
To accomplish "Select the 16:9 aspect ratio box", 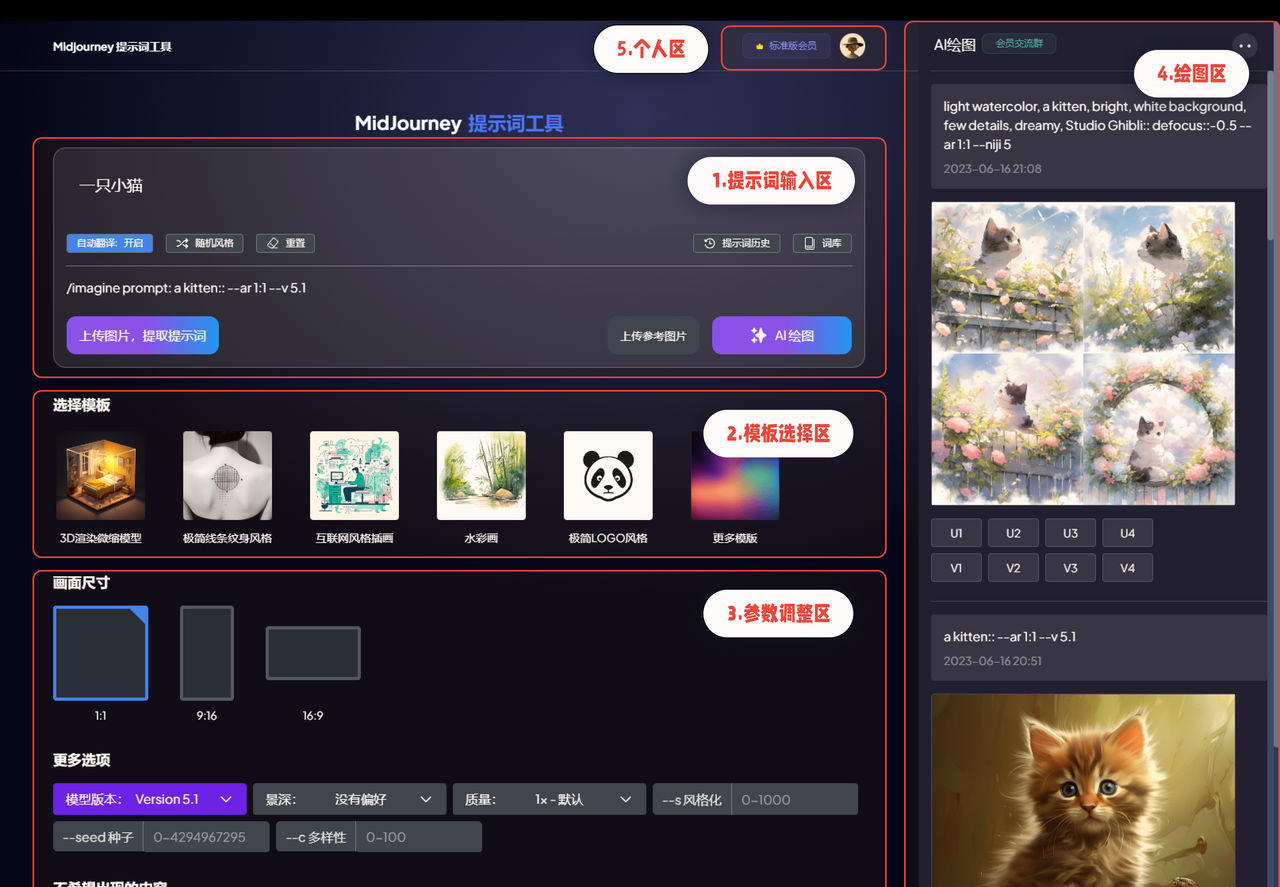I will [x=313, y=653].
